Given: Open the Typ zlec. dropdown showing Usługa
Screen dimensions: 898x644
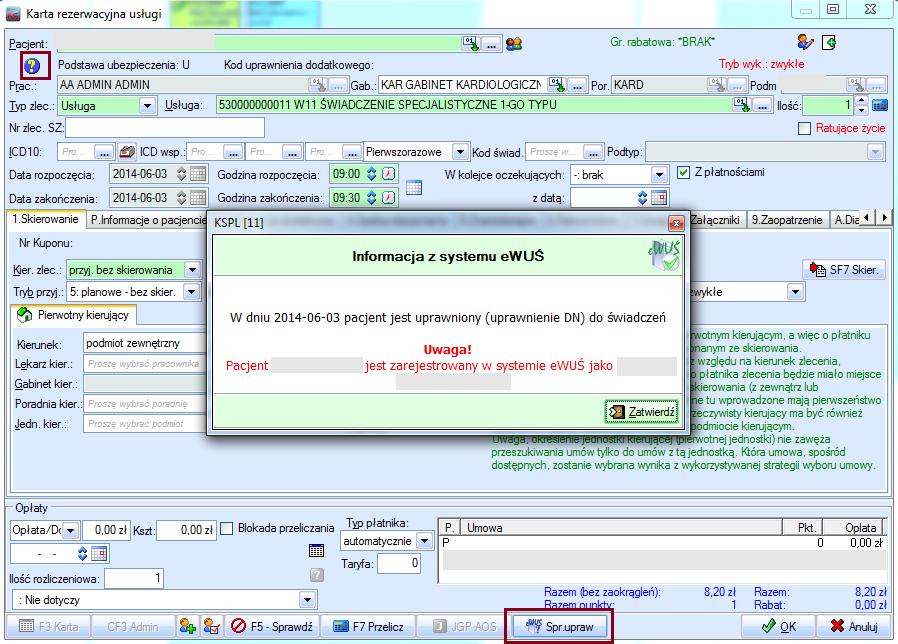Looking at the screenshot, I should pyautogui.click(x=147, y=105).
